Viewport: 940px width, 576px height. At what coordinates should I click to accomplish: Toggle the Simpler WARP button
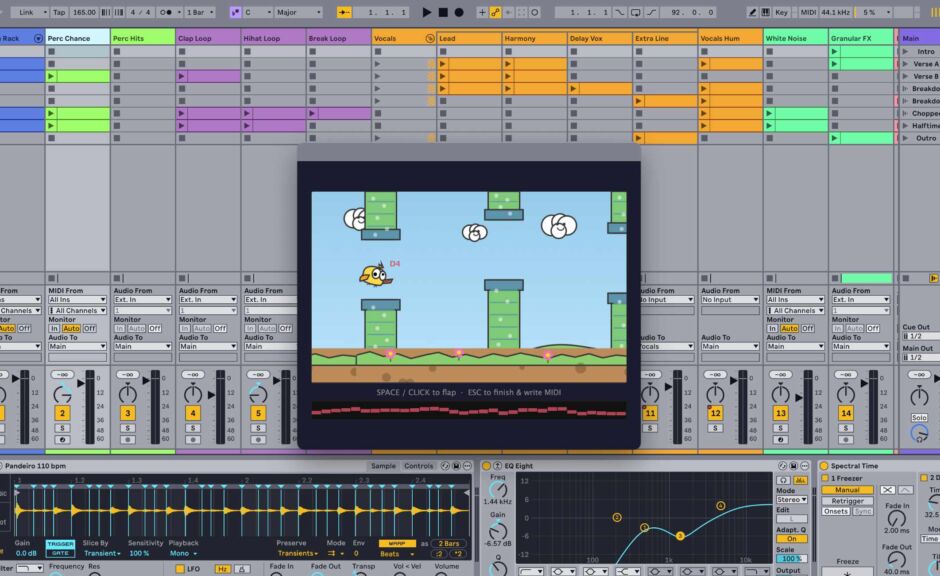tap(397, 544)
